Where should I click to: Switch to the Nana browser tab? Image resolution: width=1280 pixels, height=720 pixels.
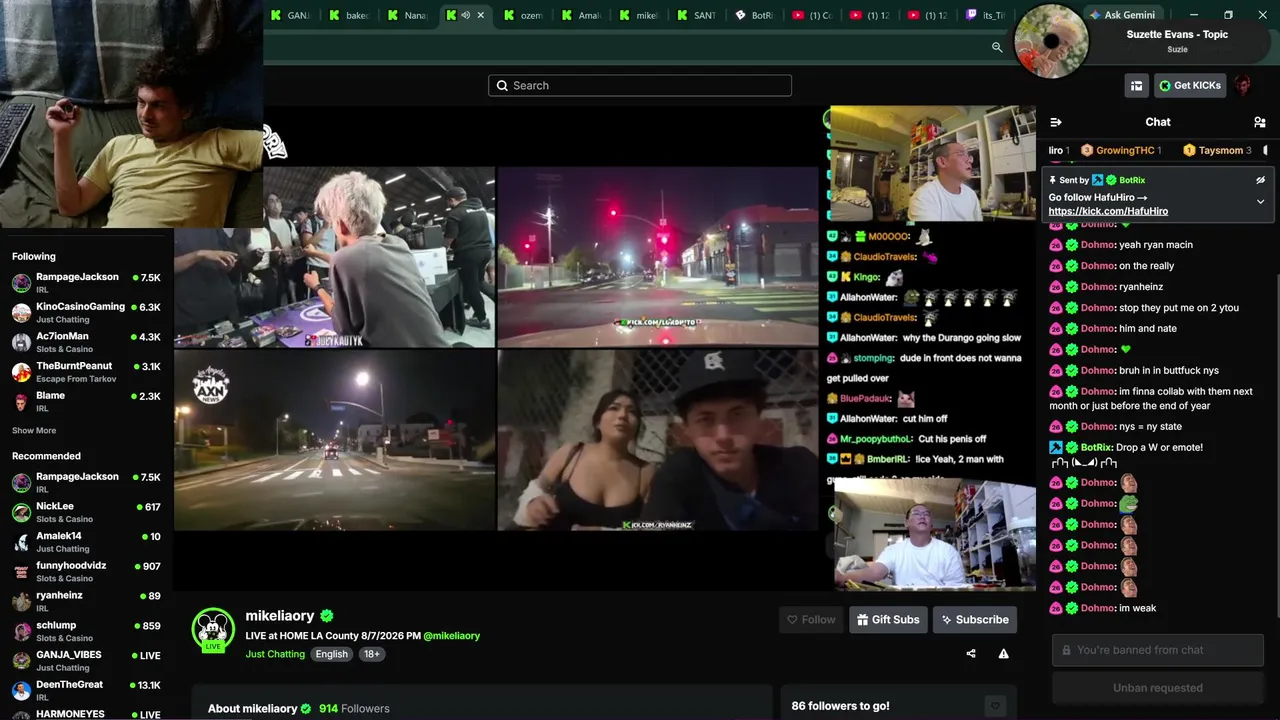[407, 15]
